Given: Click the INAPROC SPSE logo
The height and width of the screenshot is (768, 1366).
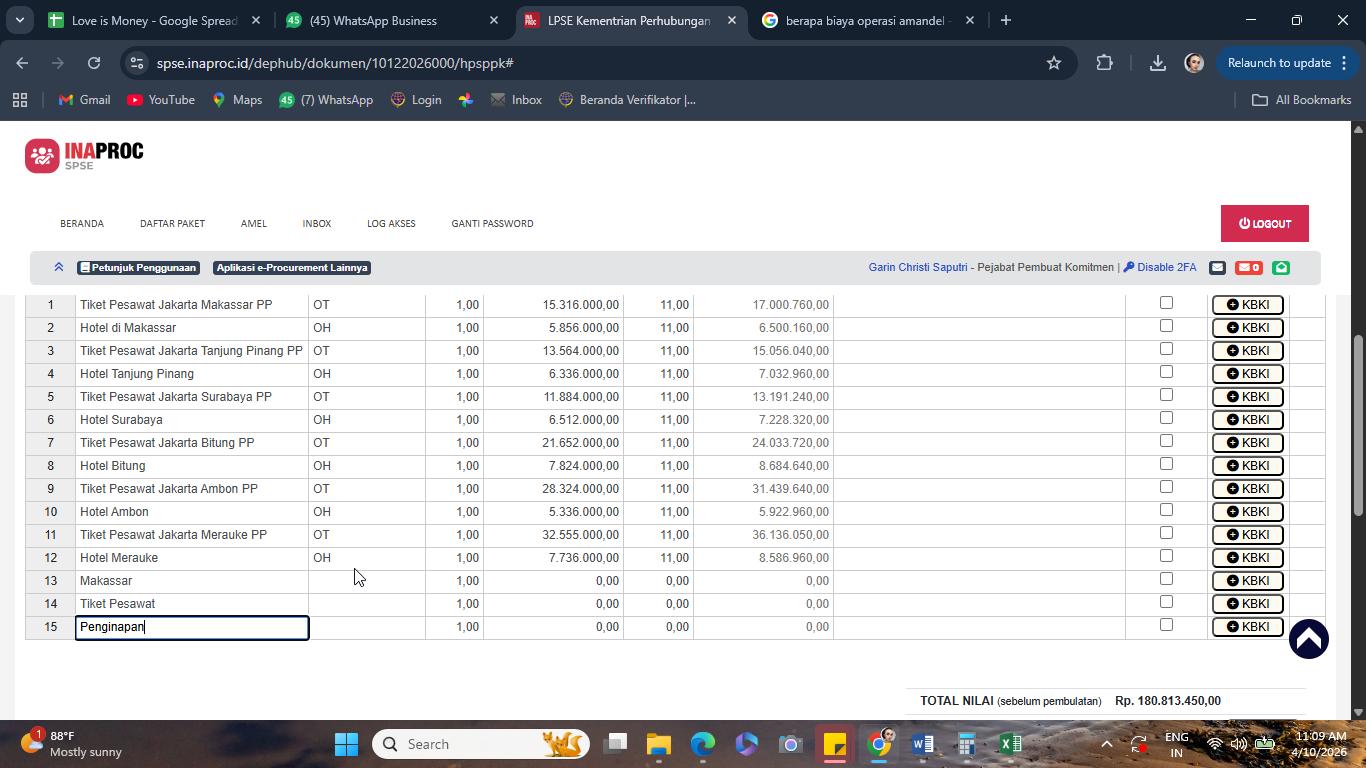Looking at the screenshot, I should tap(84, 155).
